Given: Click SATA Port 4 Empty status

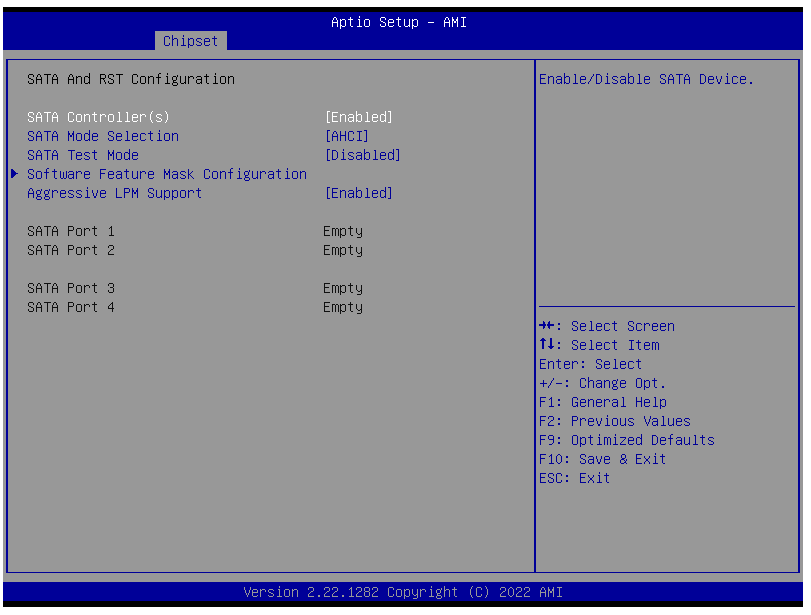Looking at the screenshot, I should [x=342, y=307].
